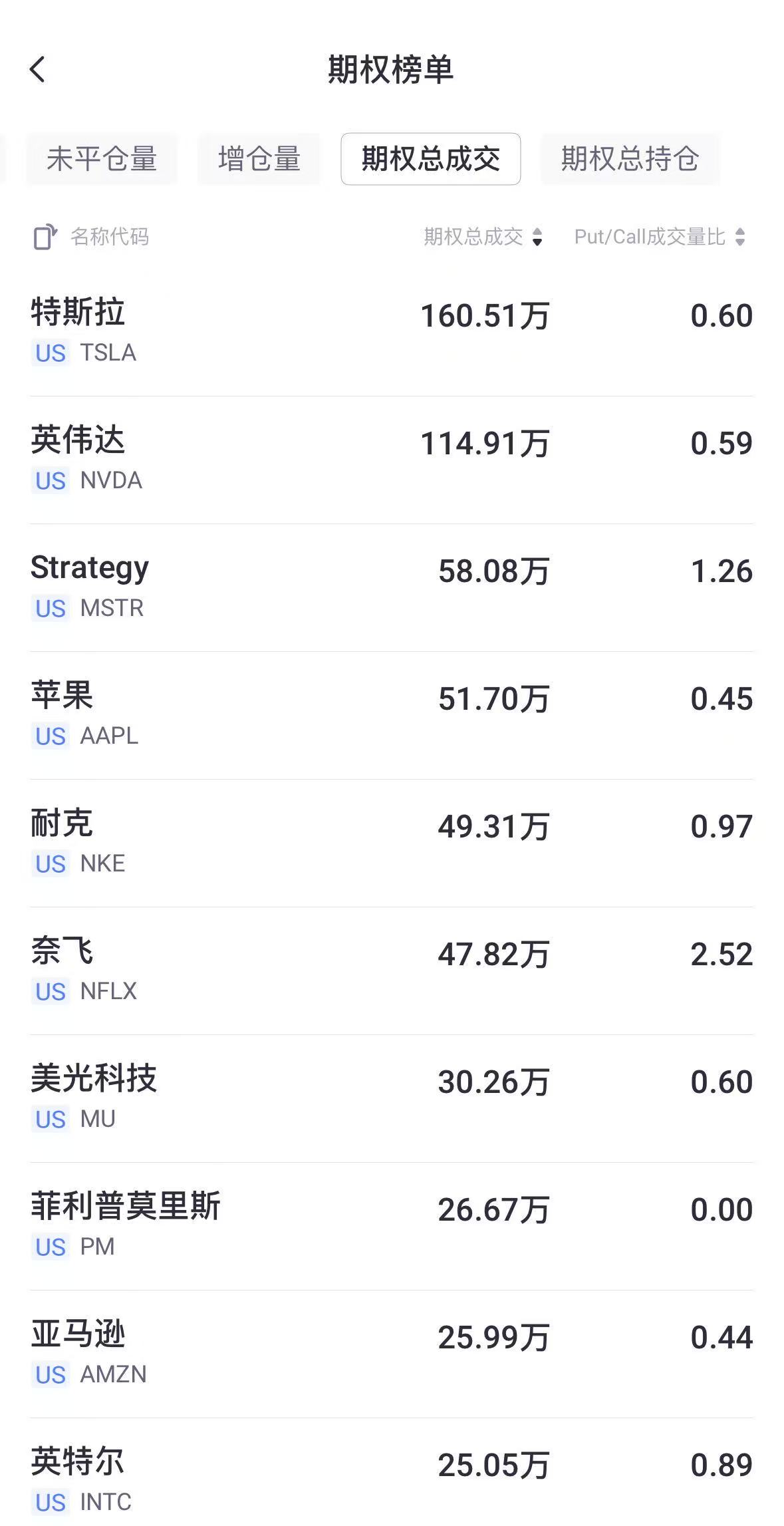The height and width of the screenshot is (1526, 784).
Task: Switch to the 增仓量 tab
Action: point(259,159)
